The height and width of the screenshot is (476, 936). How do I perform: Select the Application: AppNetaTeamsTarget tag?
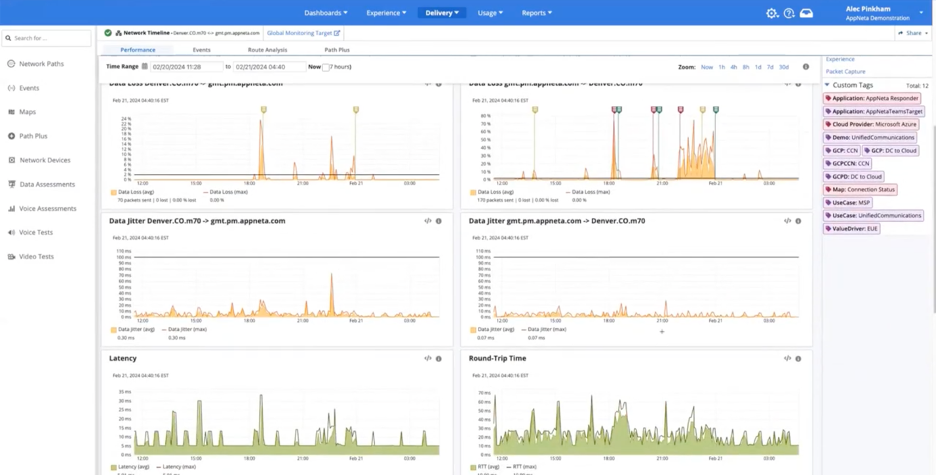(x=874, y=112)
